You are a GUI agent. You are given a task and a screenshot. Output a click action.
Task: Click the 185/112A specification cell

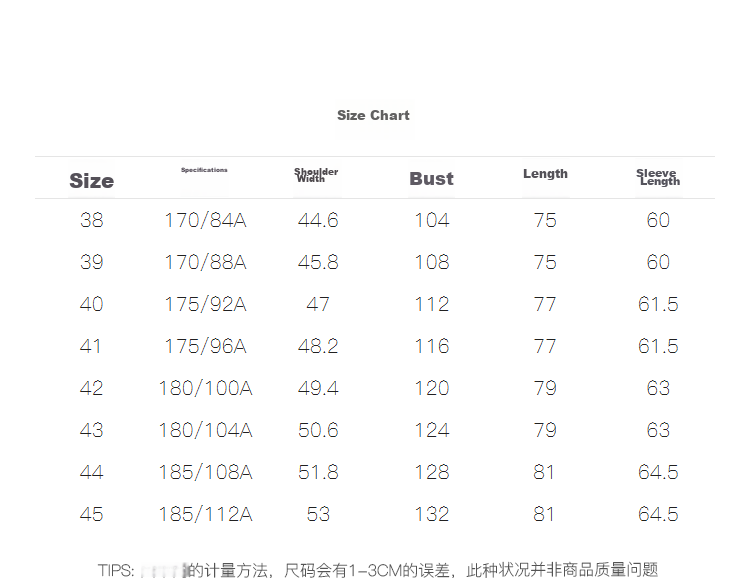pos(205,514)
